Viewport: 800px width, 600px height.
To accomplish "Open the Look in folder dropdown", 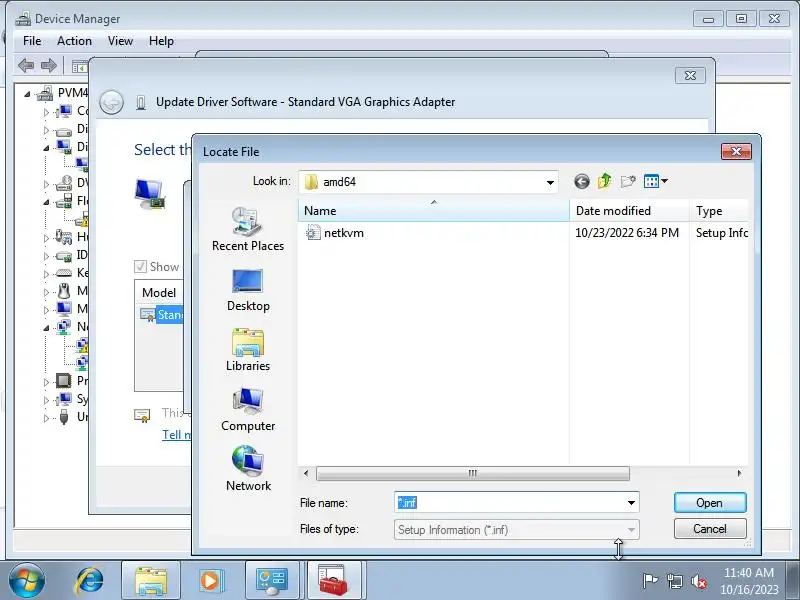I will click(x=550, y=182).
